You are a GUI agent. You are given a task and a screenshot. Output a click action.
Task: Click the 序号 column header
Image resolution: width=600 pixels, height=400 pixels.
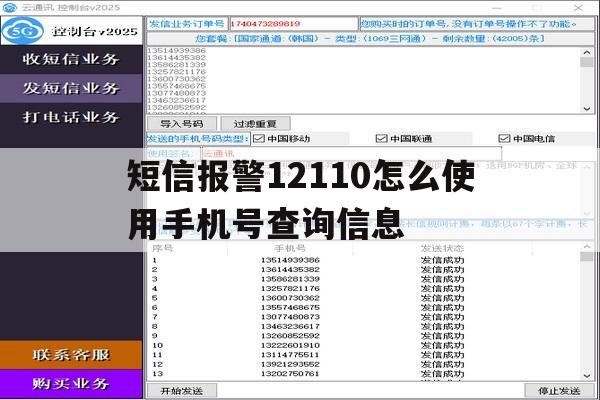click(163, 248)
